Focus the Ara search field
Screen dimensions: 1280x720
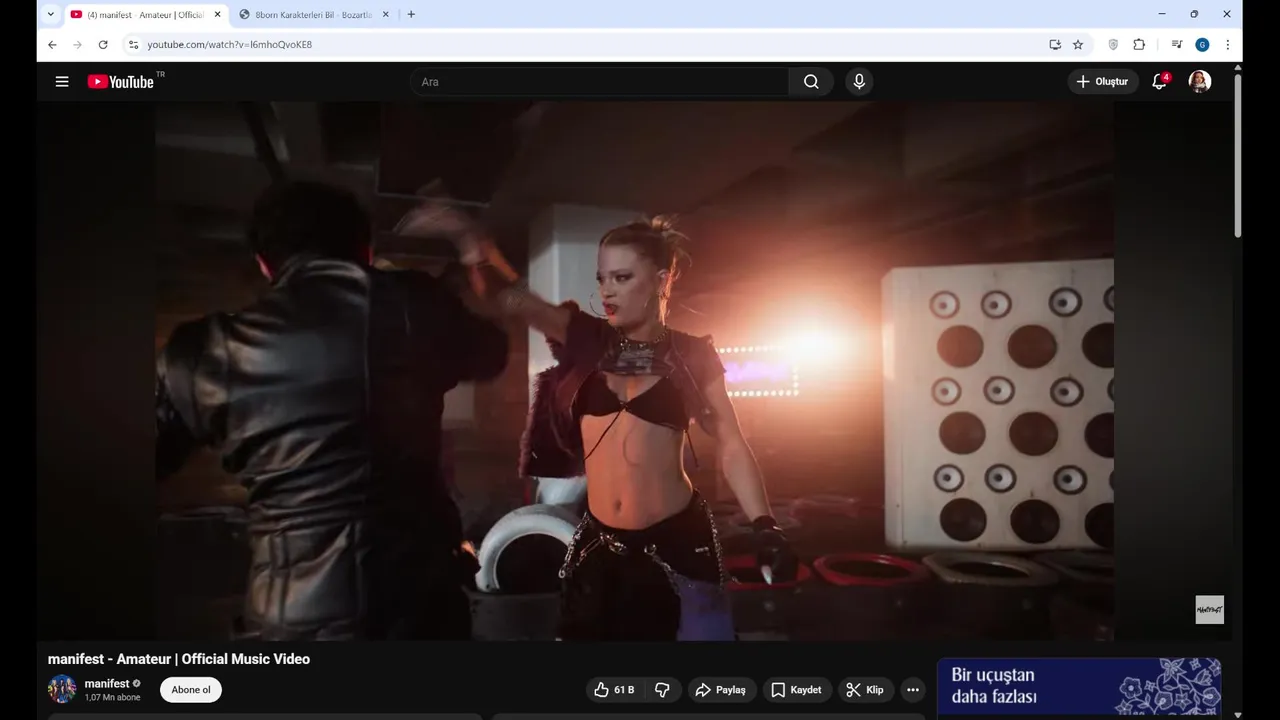coord(600,82)
